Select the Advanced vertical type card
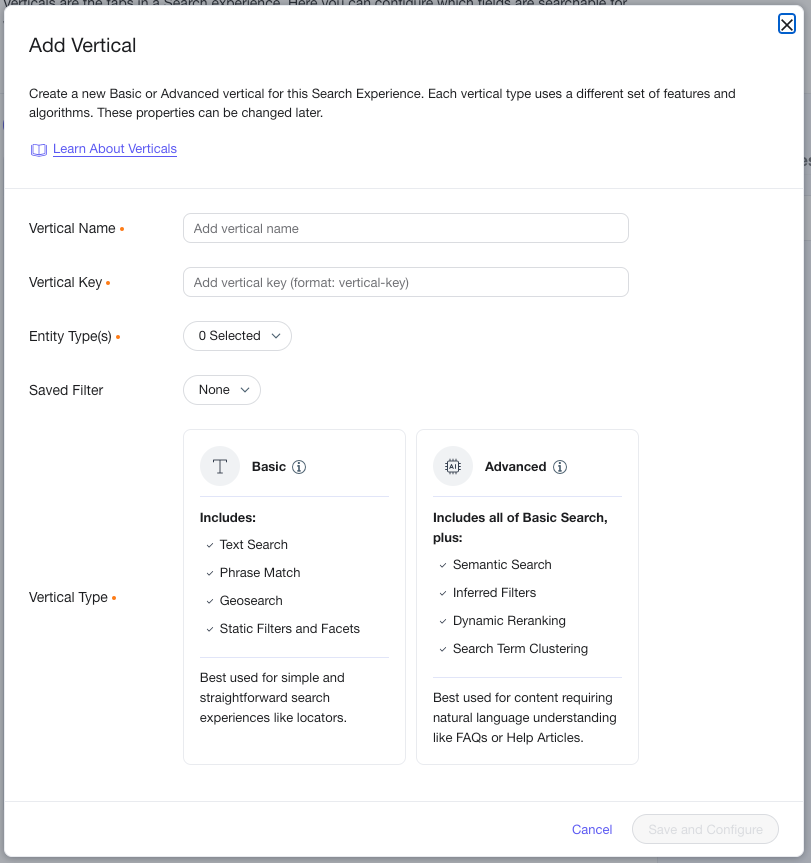This screenshot has width=811, height=863. coord(527,597)
